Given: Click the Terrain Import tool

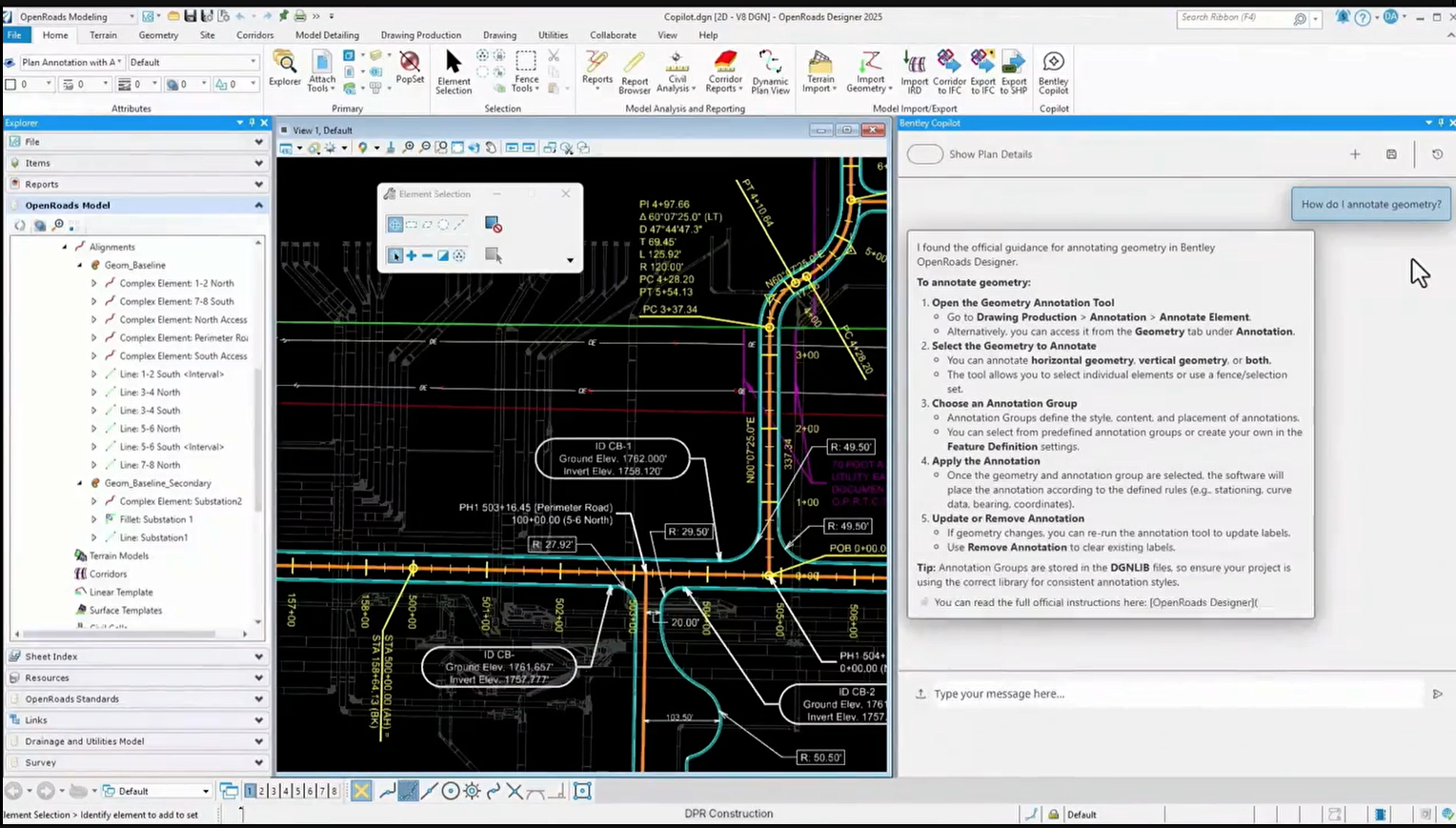Looking at the screenshot, I should (819, 71).
